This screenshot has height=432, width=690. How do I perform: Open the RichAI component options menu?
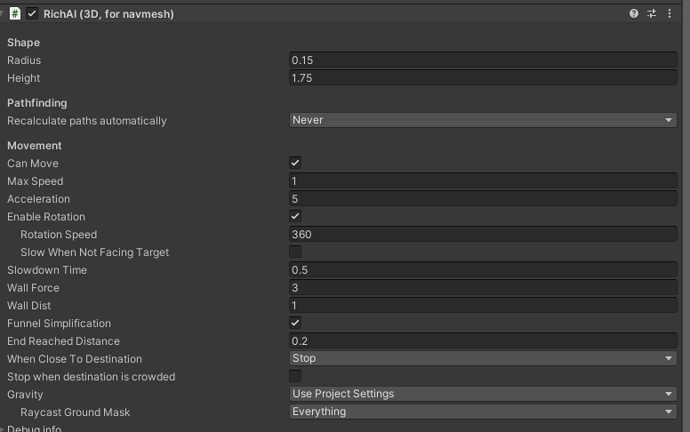click(x=669, y=14)
